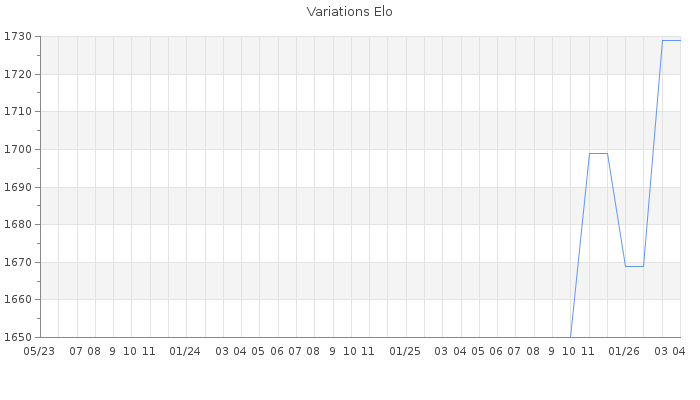Click the Elo line plateau near 1699
Viewport: 700px width, 400px height.
598,153
